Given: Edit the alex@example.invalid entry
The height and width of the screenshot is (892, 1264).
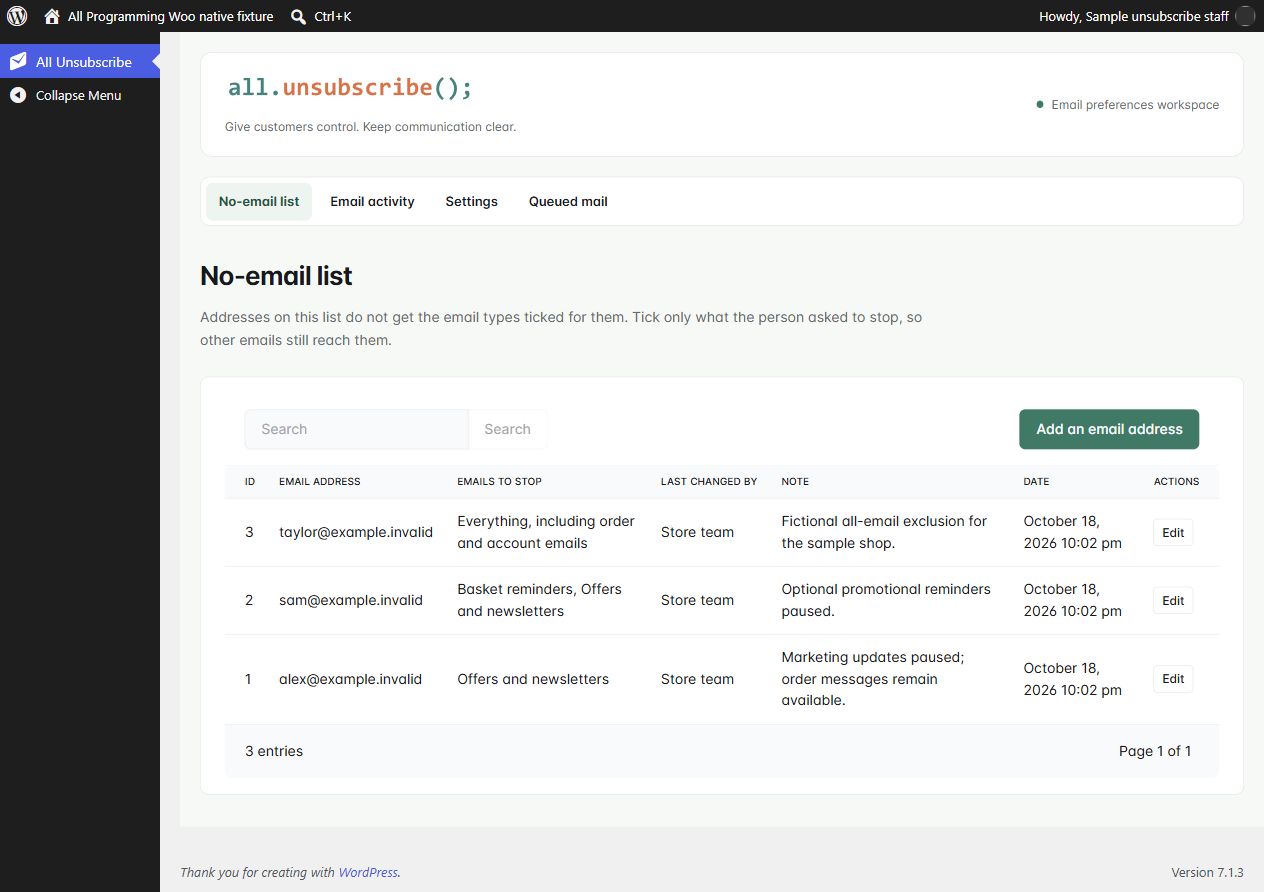Looking at the screenshot, I should [x=1173, y=679].
